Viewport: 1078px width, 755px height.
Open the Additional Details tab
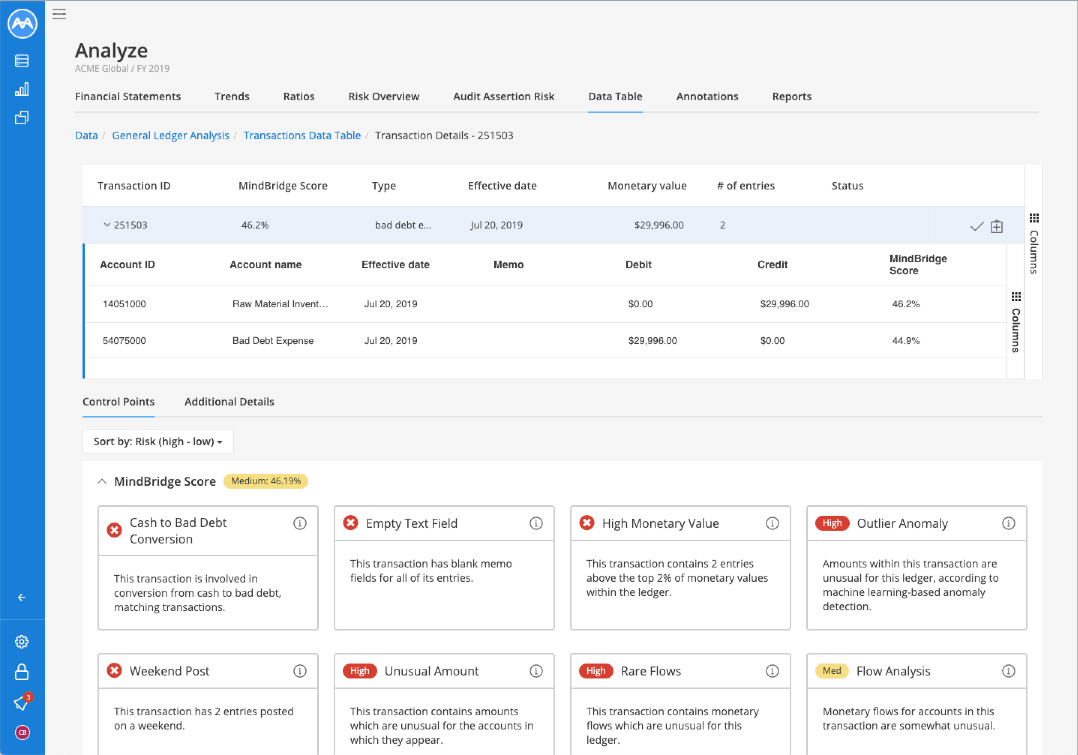[229, 402]
